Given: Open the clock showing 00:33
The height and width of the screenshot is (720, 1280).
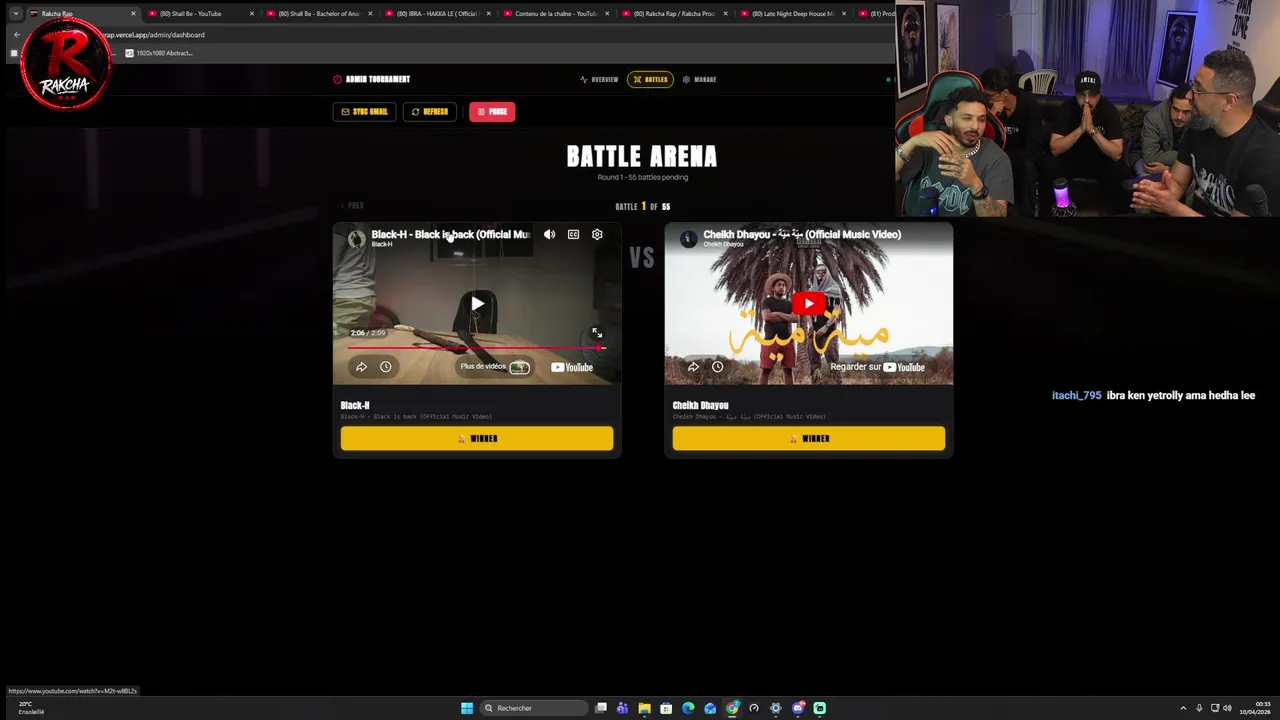Looking at the screenshot, I should click(x=1255, y=708).
